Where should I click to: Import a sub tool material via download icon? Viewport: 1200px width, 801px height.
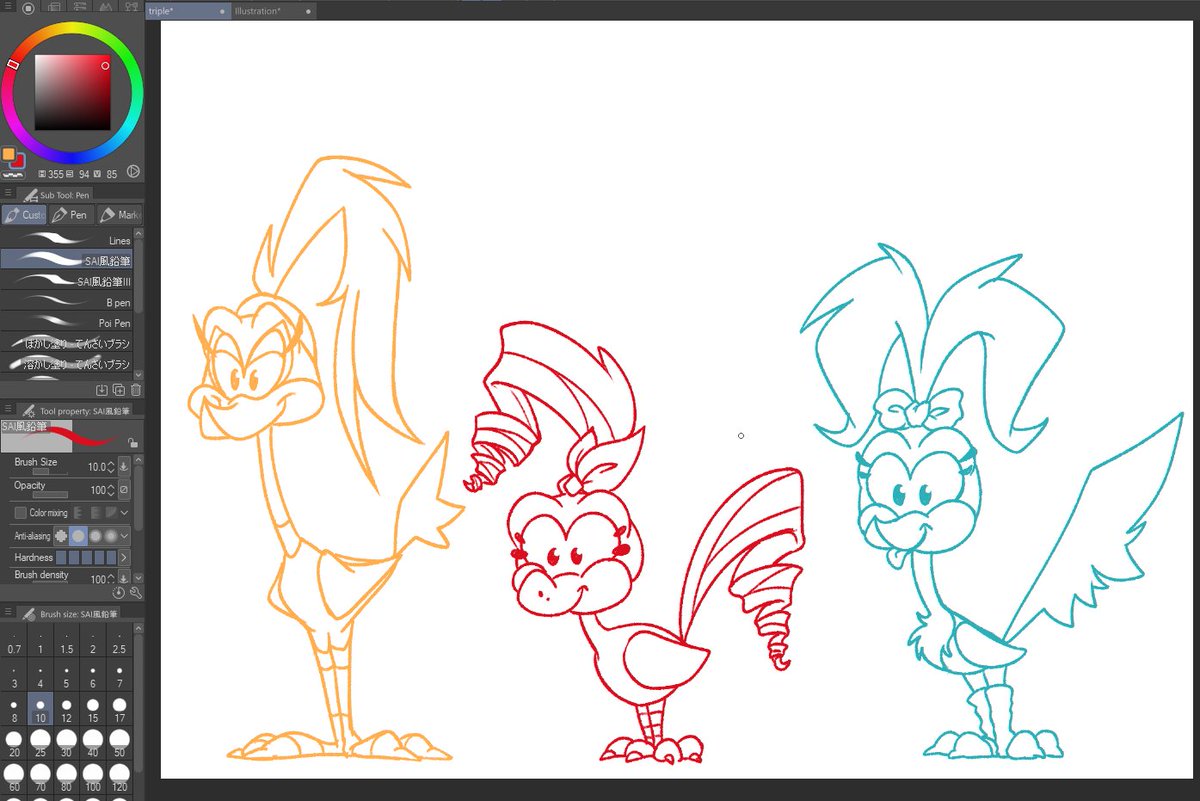click(x=101, y=389)
